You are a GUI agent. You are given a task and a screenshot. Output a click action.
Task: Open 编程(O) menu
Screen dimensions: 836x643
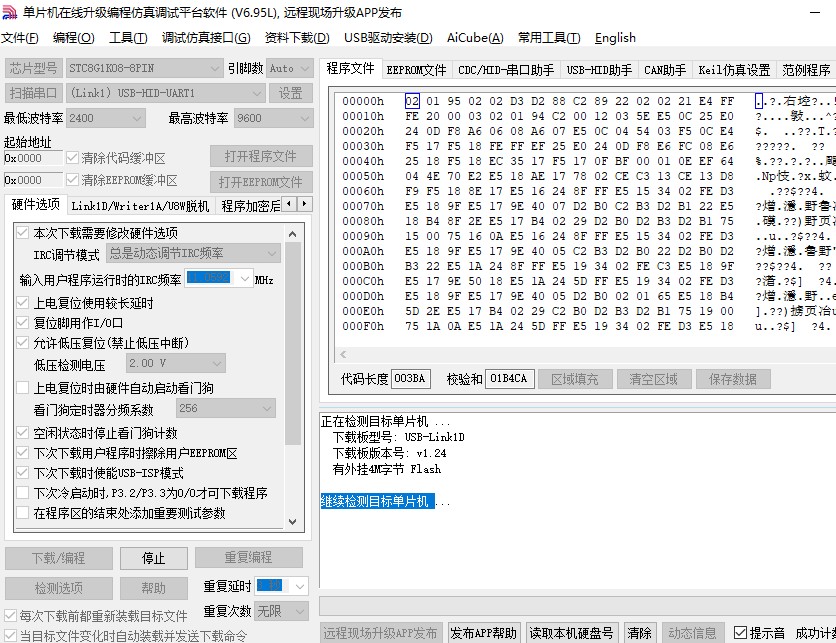[x=74, y=38]
